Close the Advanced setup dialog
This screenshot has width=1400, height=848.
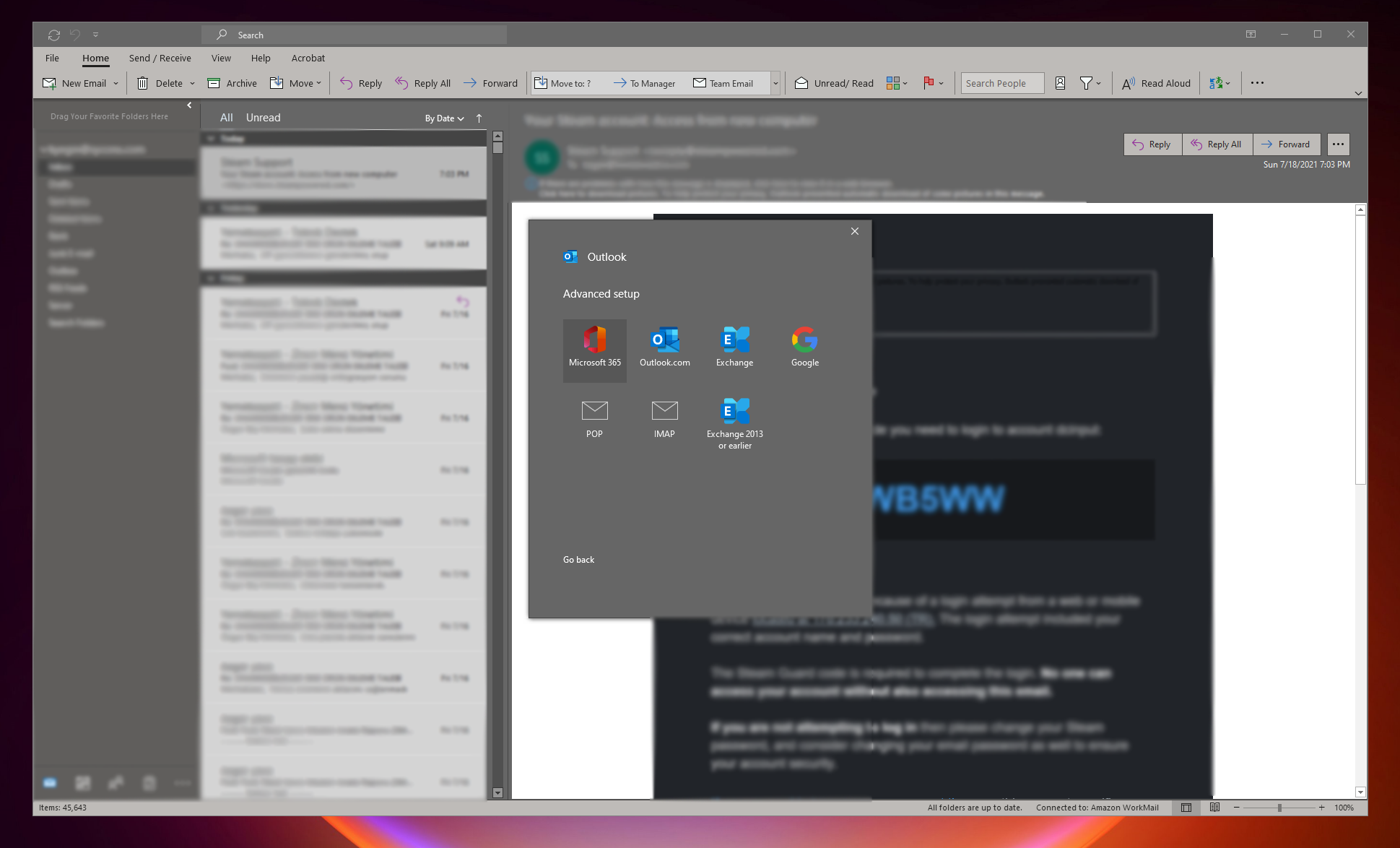(855, 231)
